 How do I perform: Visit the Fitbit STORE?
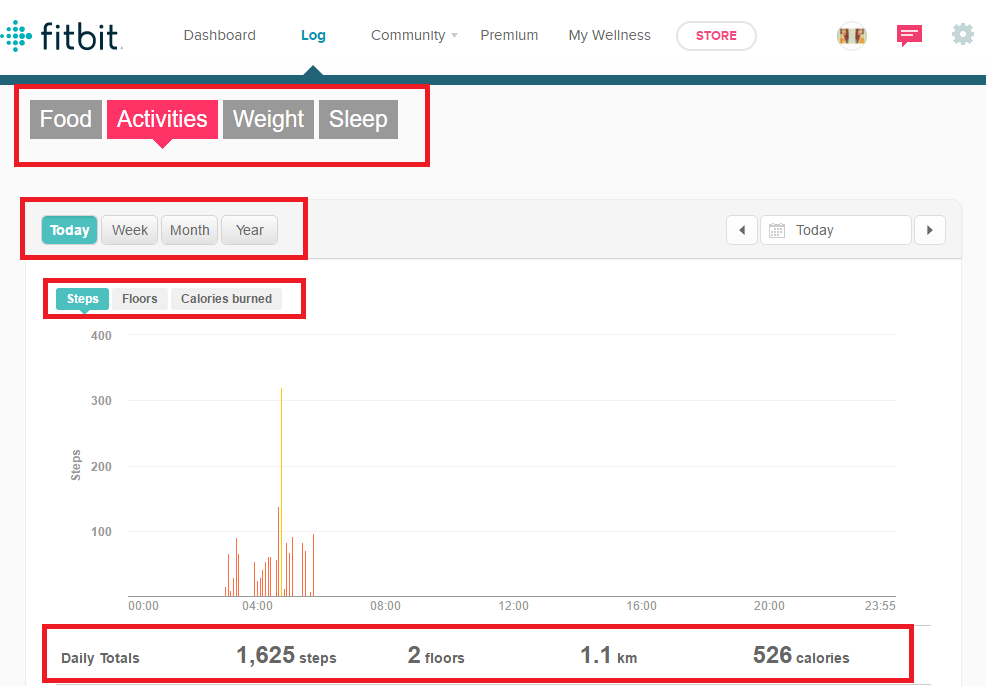point(716,36)
